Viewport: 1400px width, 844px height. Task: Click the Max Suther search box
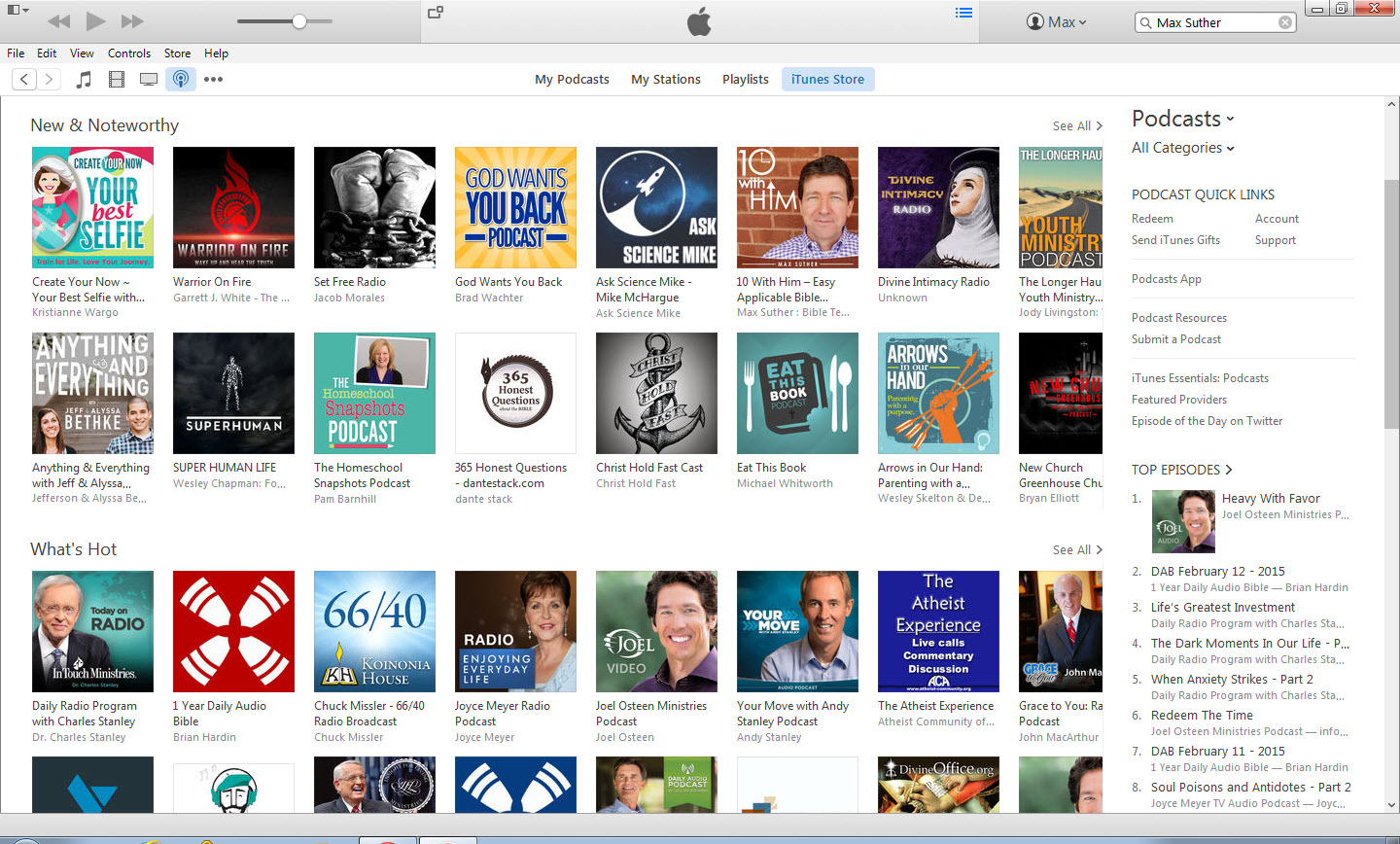click(1215, 22)
